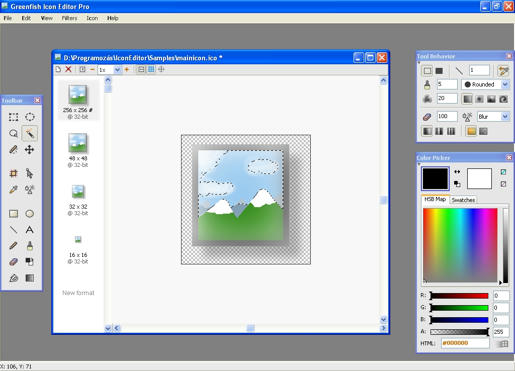Select the Ellipse Select tool in the Toolbox

click(x=30, y=117)
